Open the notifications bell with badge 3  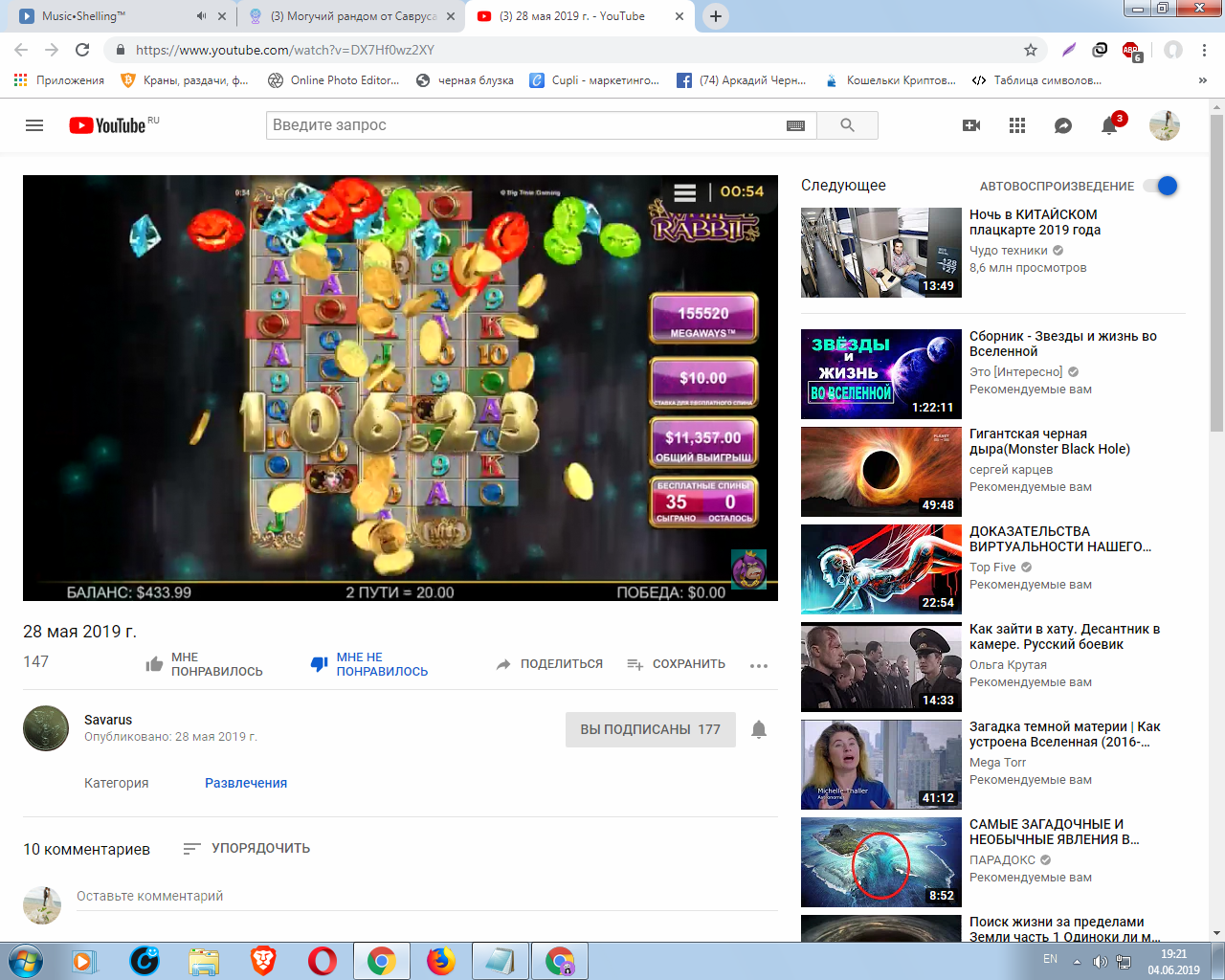1110,124
